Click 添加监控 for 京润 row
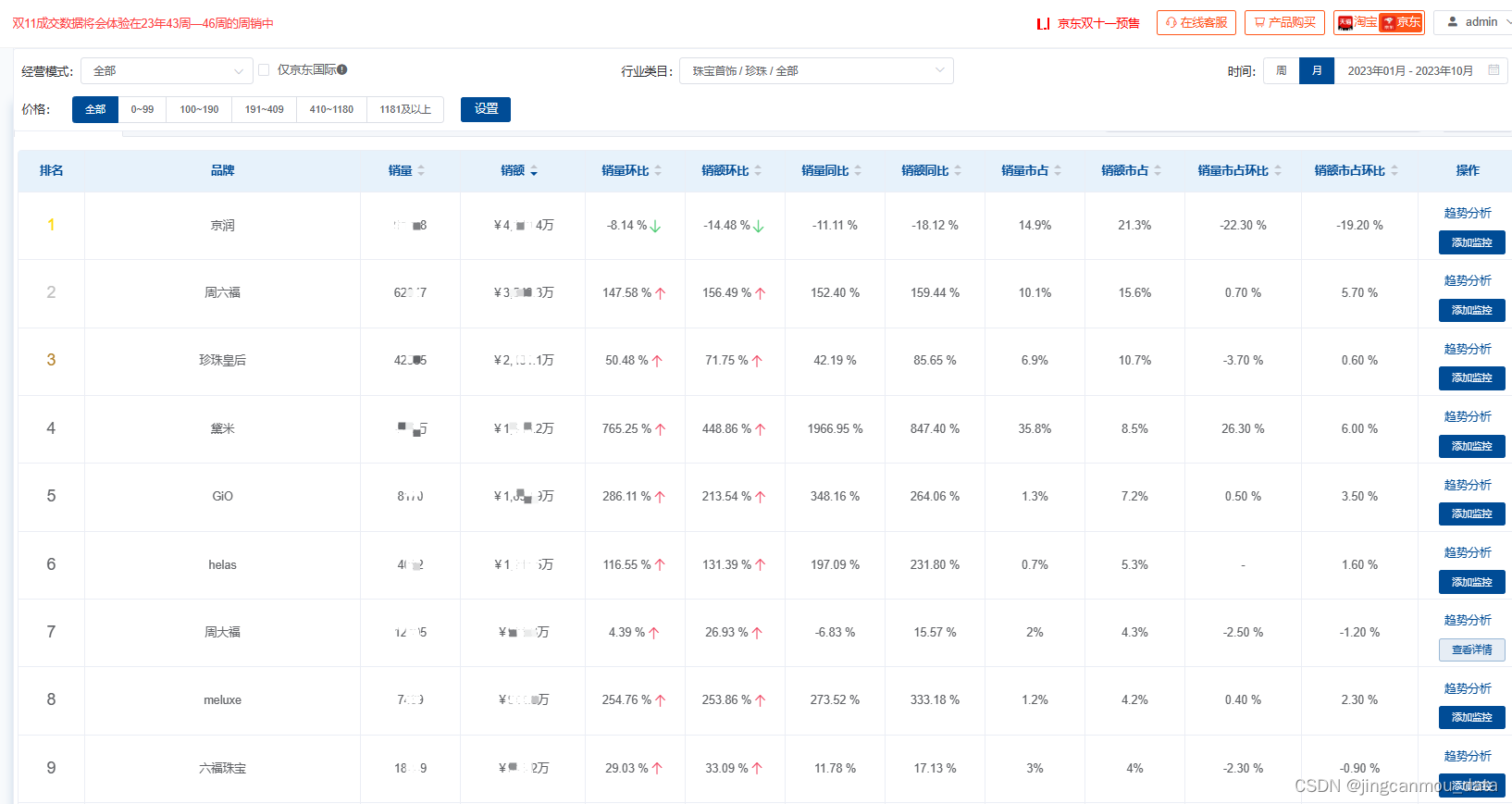This screenshot has width=1512, height=804. [x=1471, y=242]
